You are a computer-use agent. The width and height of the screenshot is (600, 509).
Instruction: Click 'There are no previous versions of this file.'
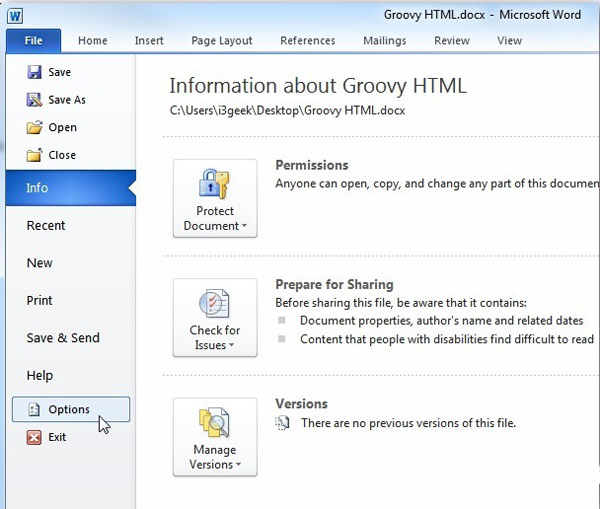coord(408,423)
